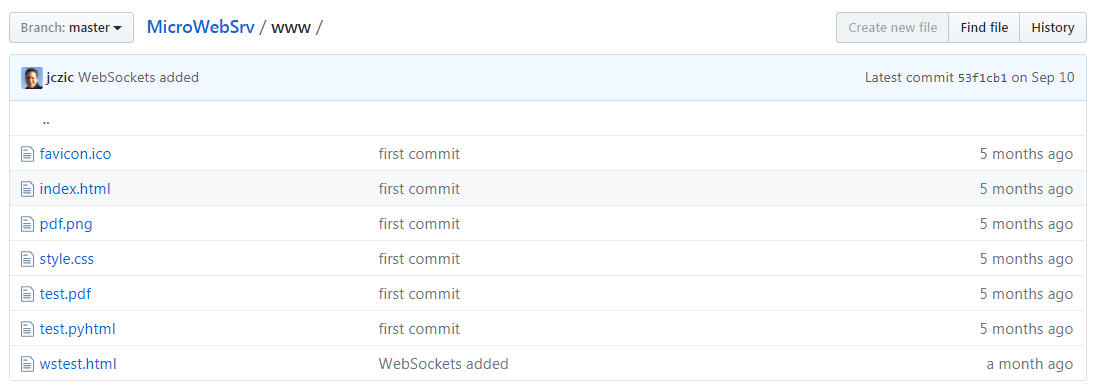Open the test.pyhtml file
The height and width of the screenshot is (391, 1100).
click(x=77, y=329)
